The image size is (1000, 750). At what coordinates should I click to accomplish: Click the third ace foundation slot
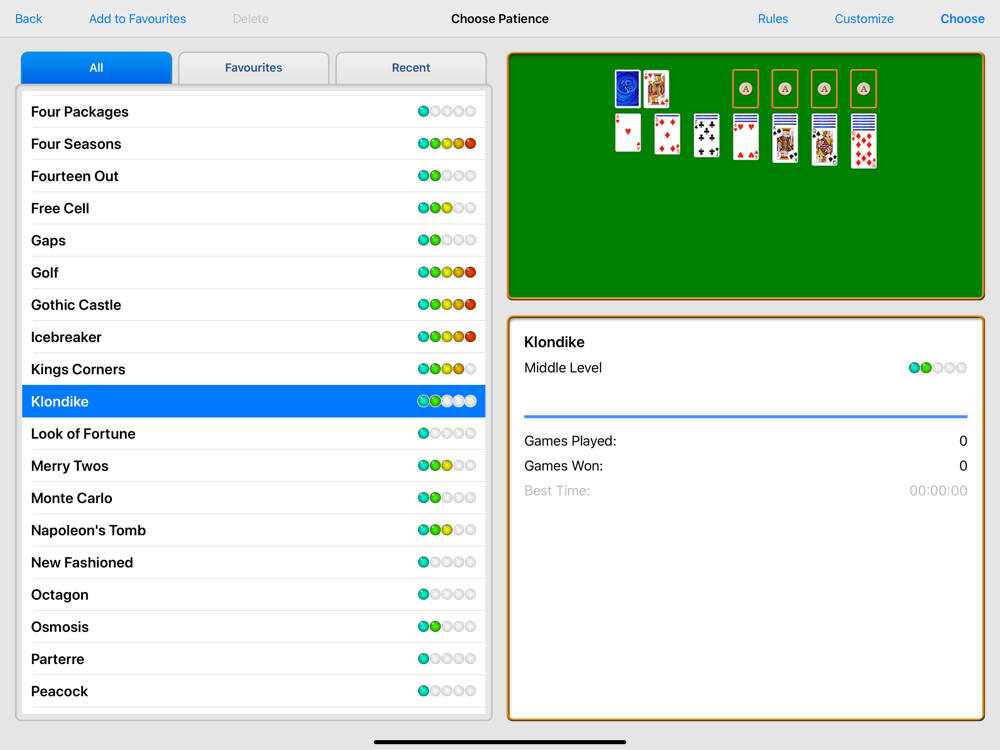click(x=824, y=89)
